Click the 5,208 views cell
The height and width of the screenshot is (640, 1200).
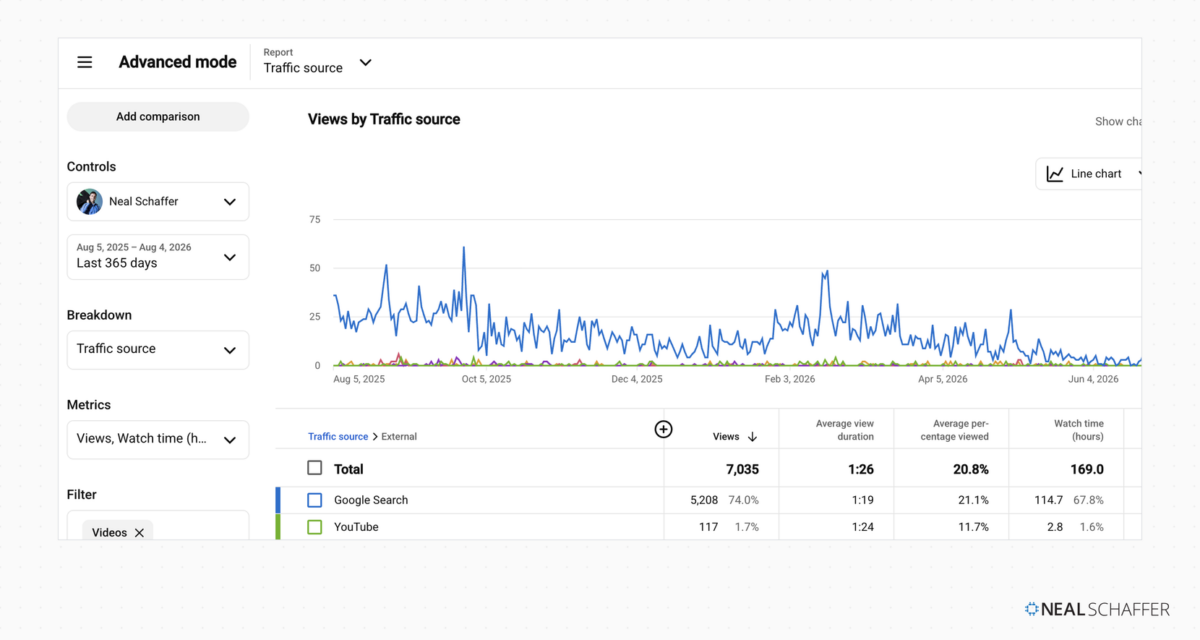[704, 500]
